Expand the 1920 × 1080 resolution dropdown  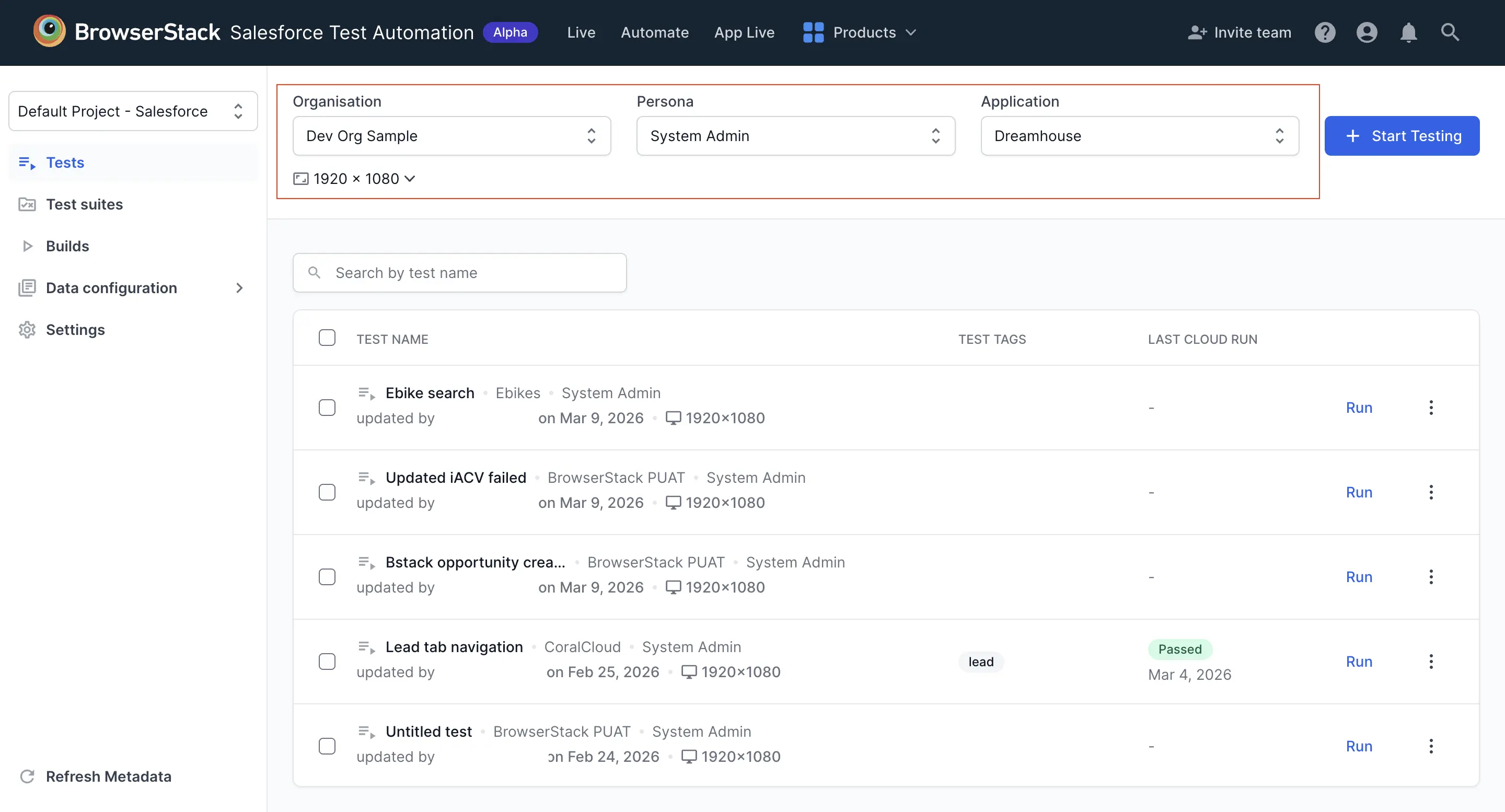point(353,178)
